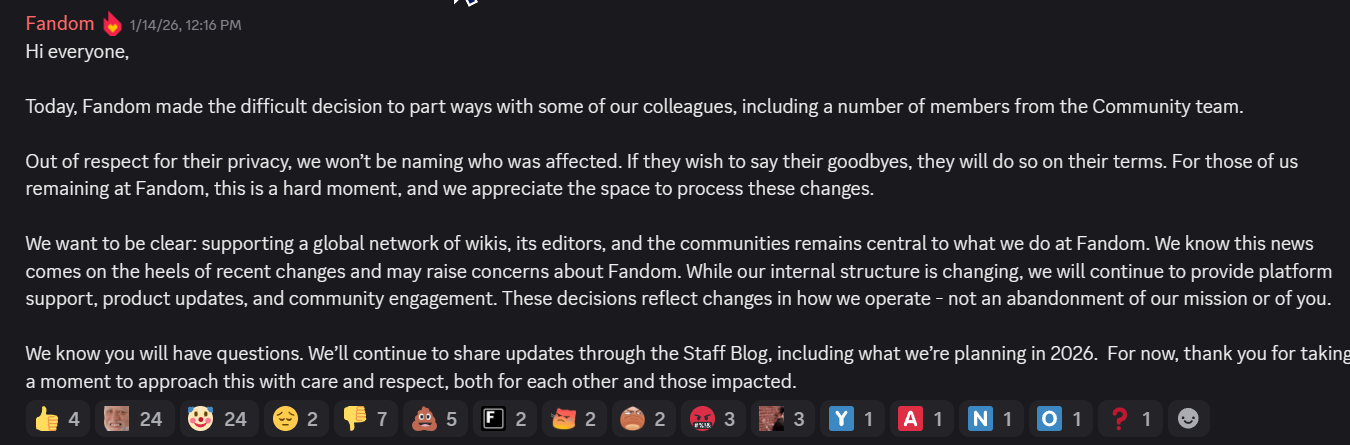Click the thumbs up reaction
This screenshot has height=445, width=1350.
[56, 418]
